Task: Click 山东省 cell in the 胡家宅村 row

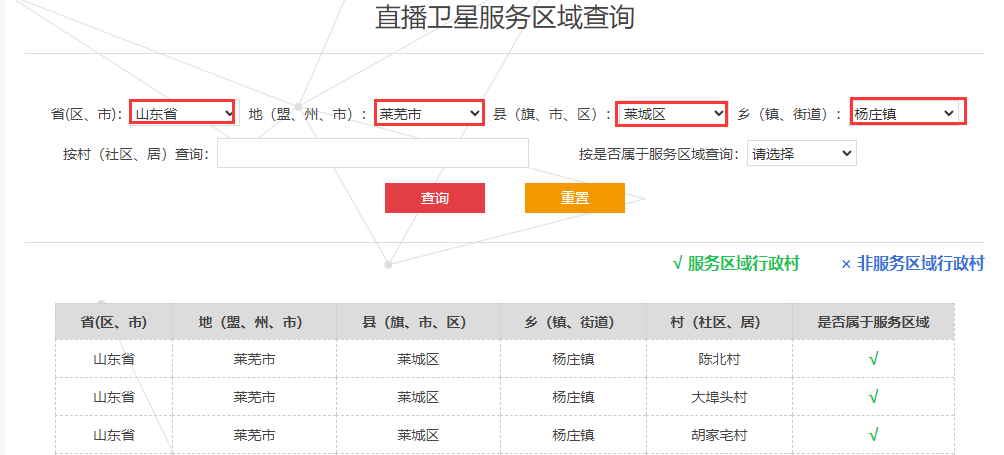Action: pyautogui.click(x=114, y=436)
